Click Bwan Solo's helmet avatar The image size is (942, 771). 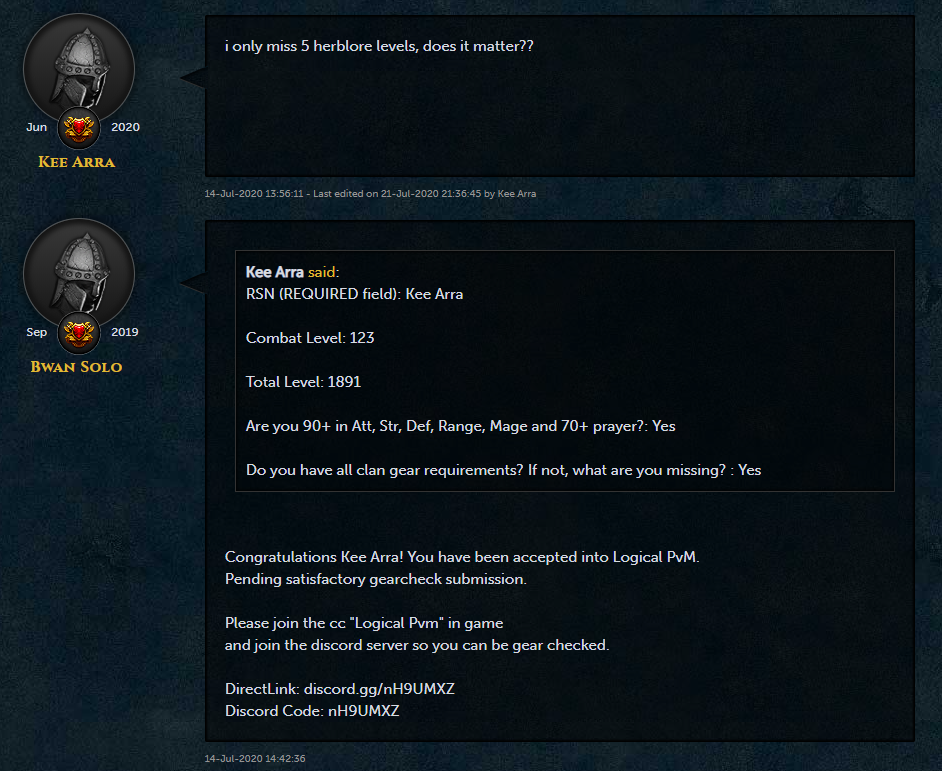pos(79,274)
